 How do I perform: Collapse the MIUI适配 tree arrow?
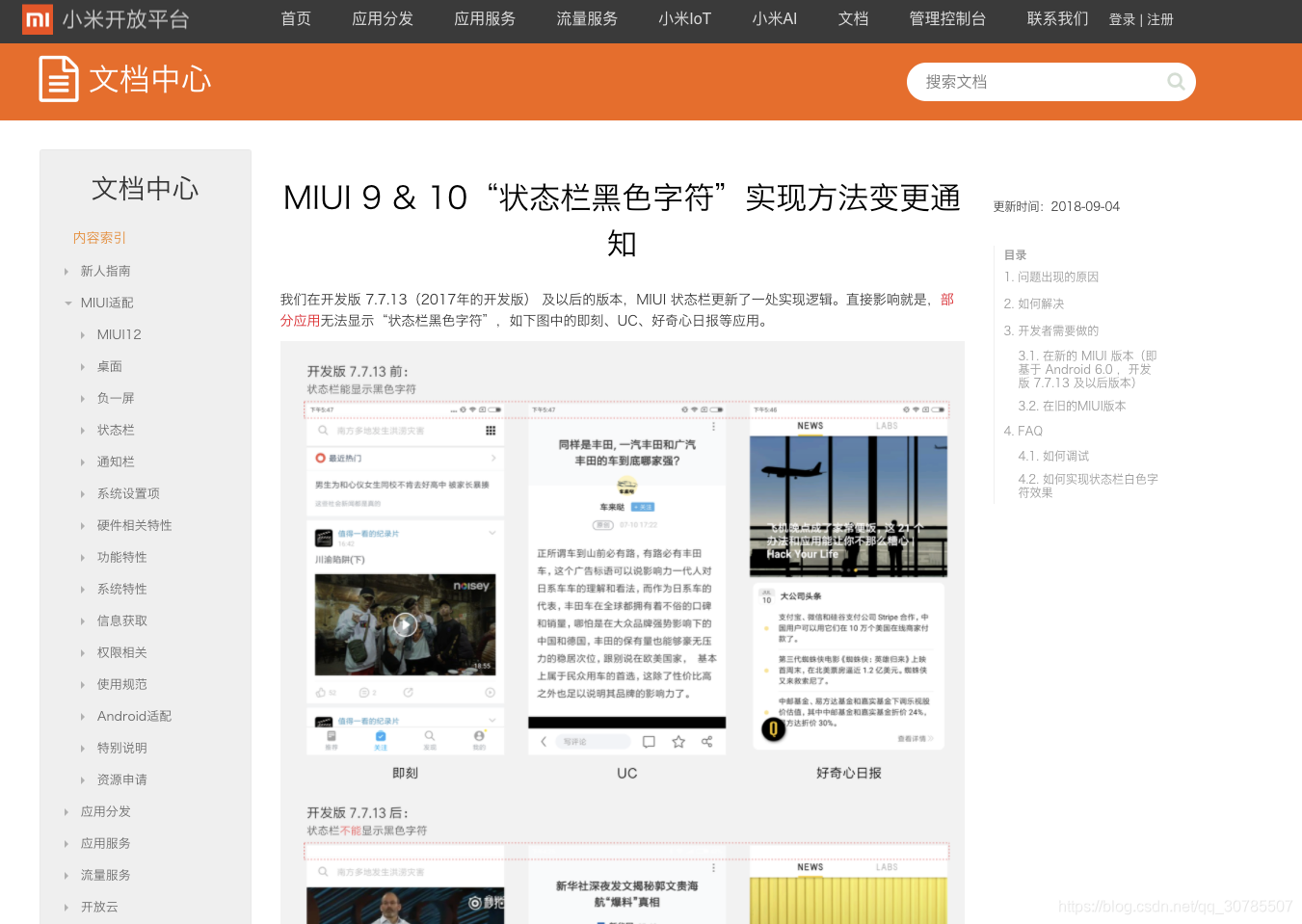coord(68,304)
